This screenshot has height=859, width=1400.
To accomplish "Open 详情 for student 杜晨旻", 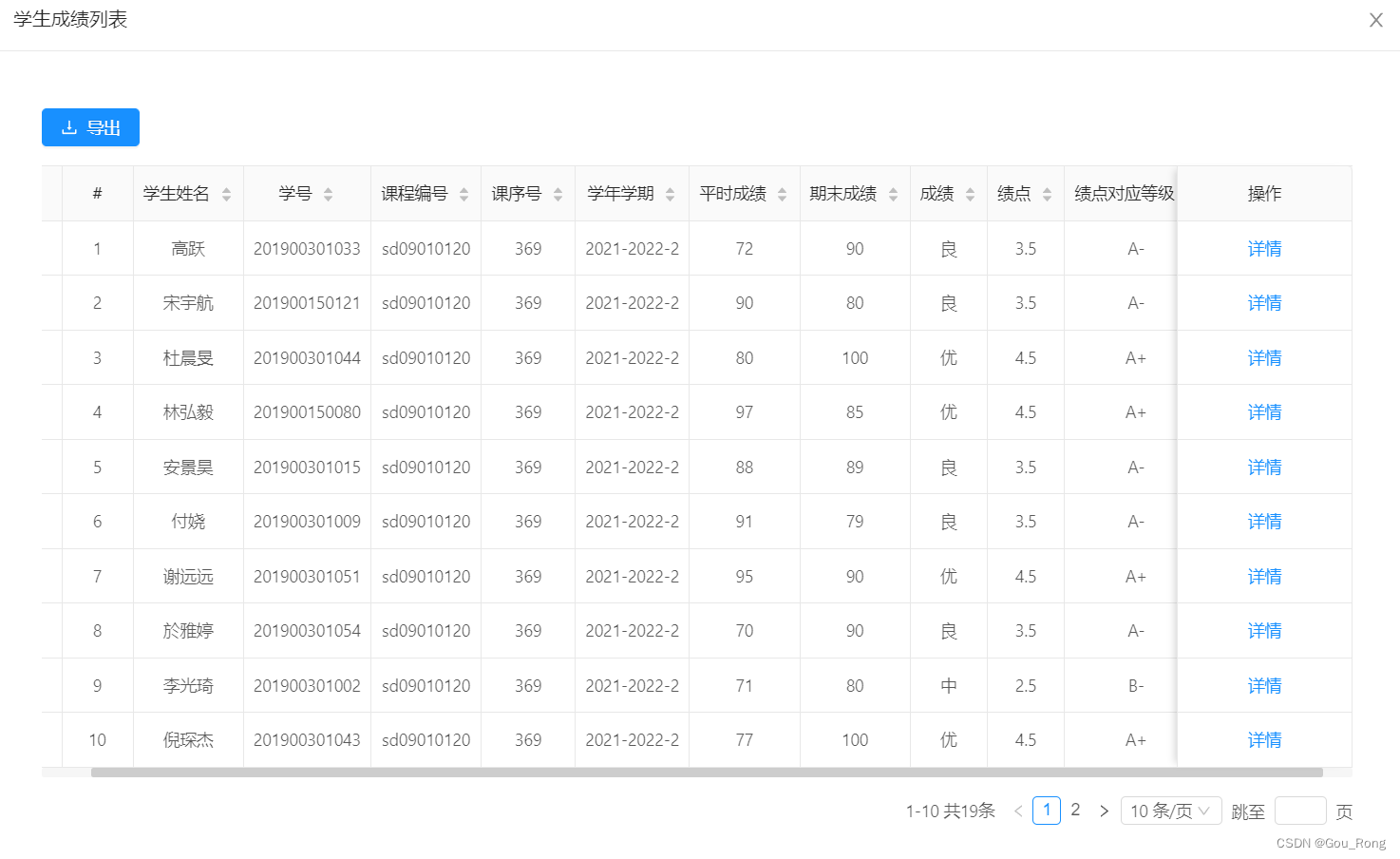I will pos(1264,358).
